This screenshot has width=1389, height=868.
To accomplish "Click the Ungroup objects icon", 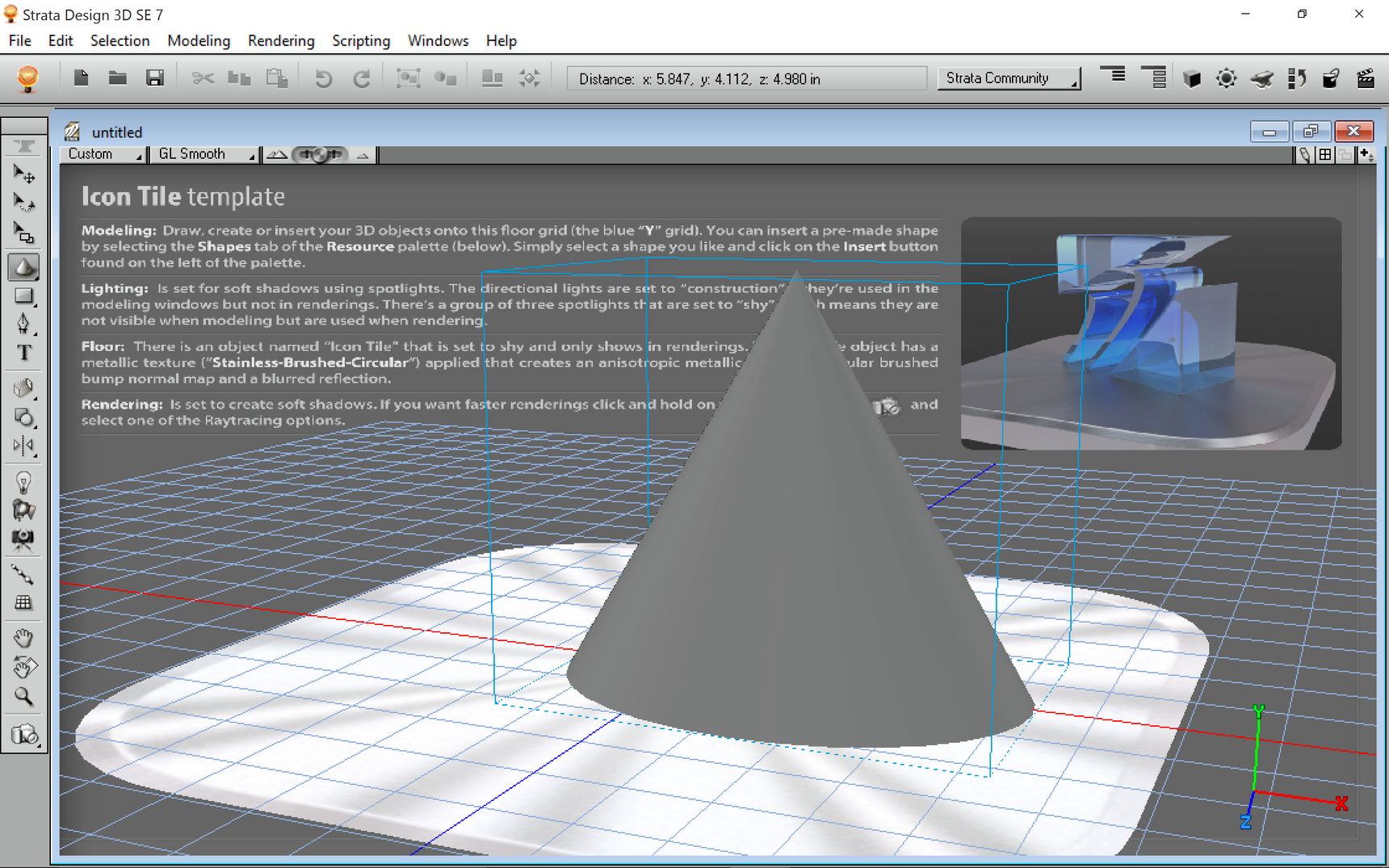I will [446, 78].
